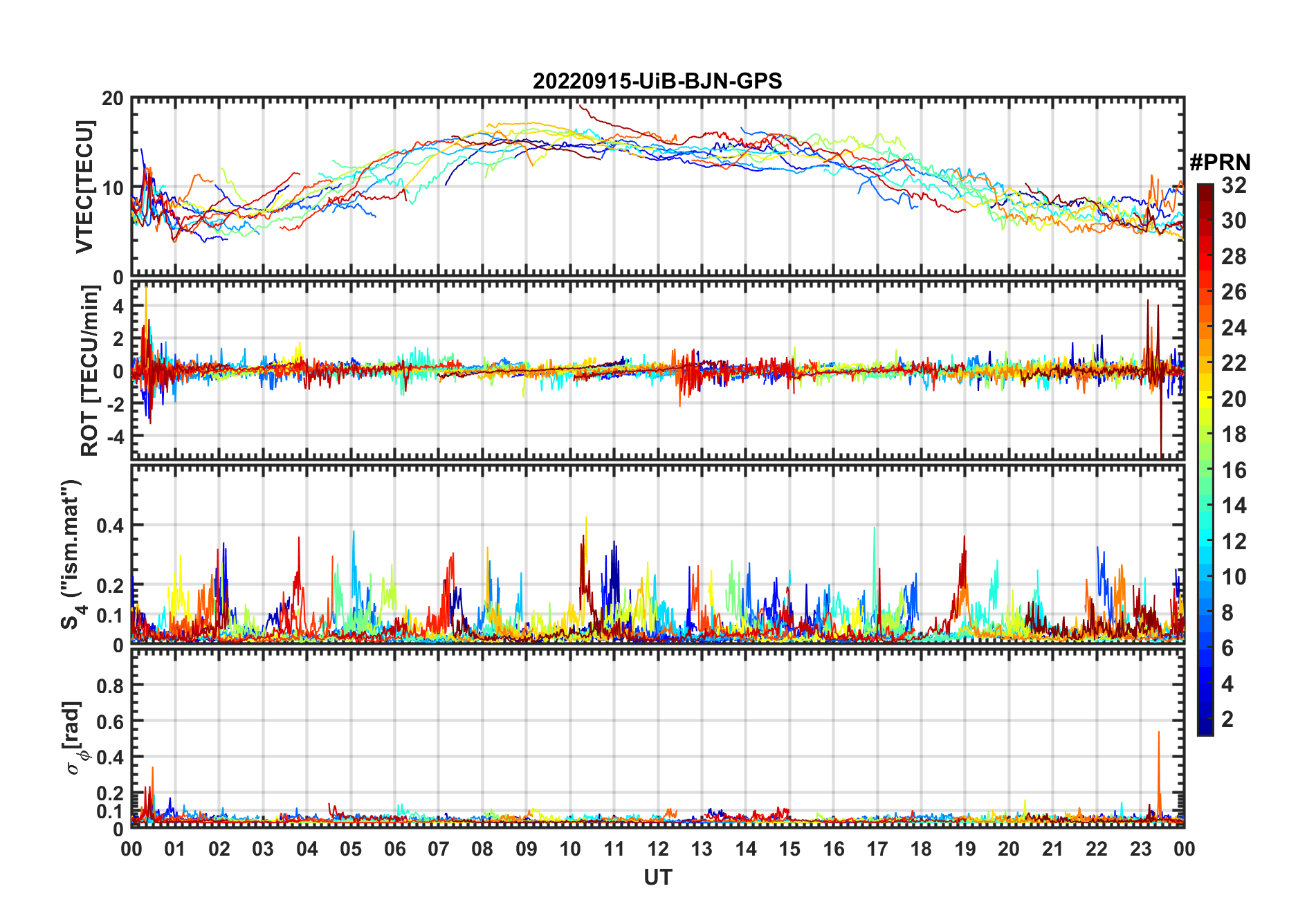Click VTEC y-axis tick "20"
Image resolution: width=1316 pixels, height=920 pixels.
click(113, 99)
